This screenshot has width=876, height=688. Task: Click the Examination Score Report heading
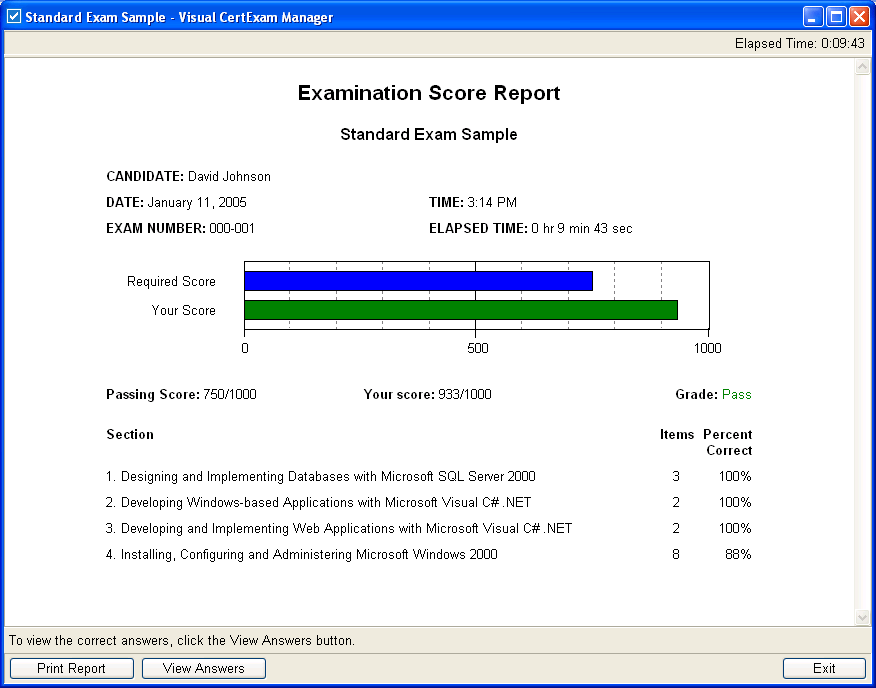click(x=429, y=93)
